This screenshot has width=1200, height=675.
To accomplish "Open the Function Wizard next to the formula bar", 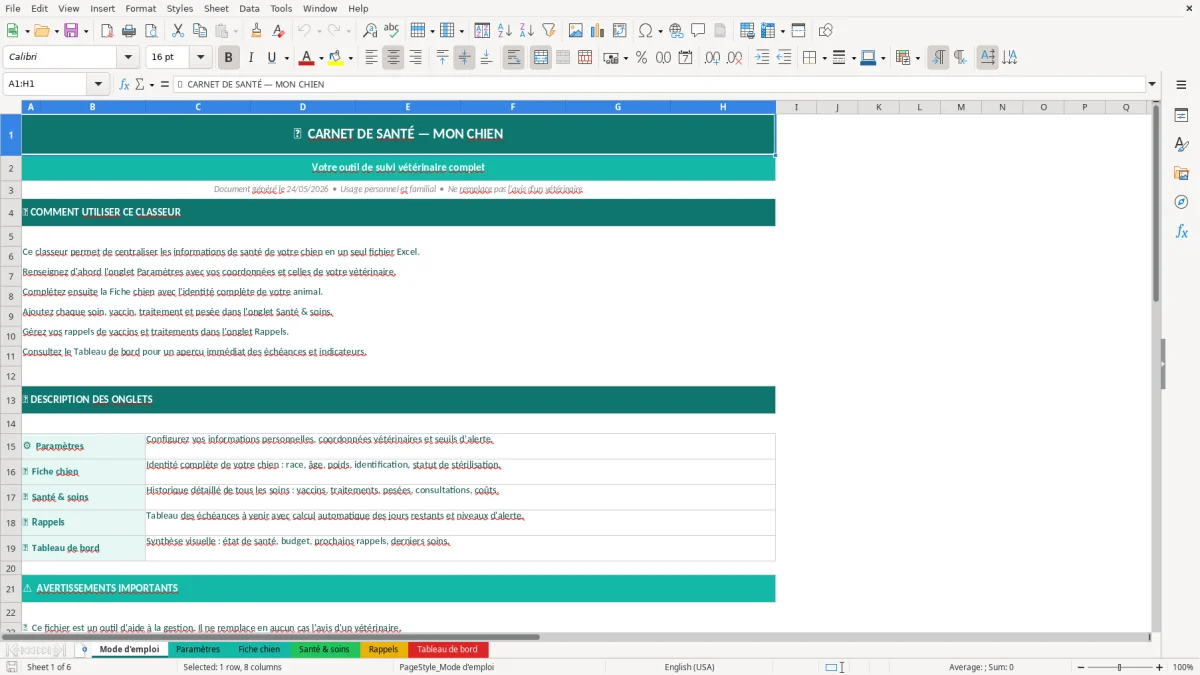I will (125, 84).
